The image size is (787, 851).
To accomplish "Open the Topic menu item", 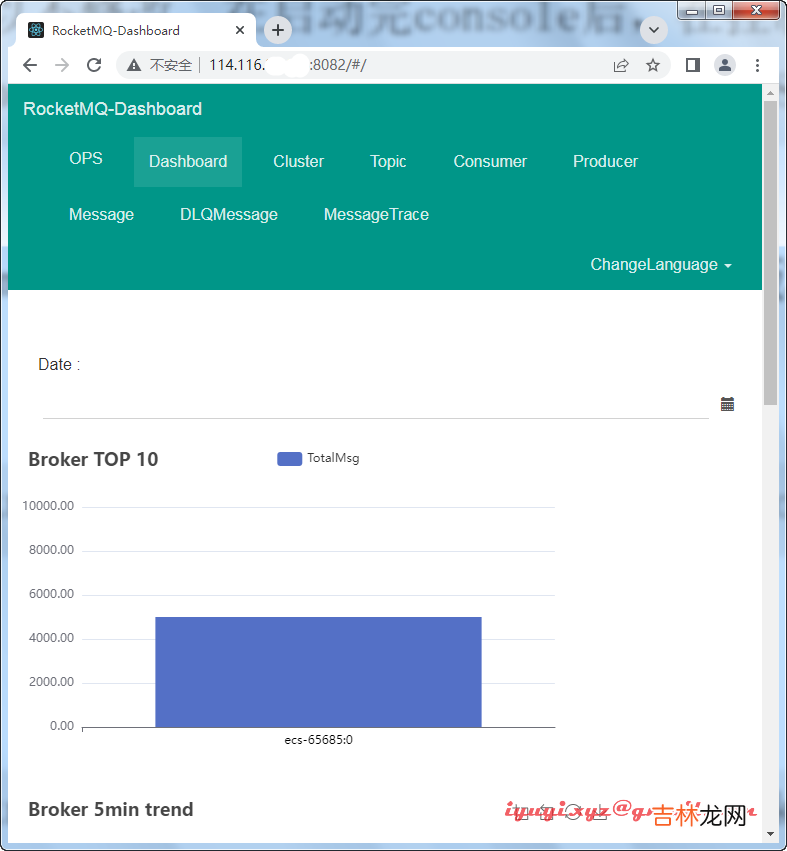I will tap(388, 161).
